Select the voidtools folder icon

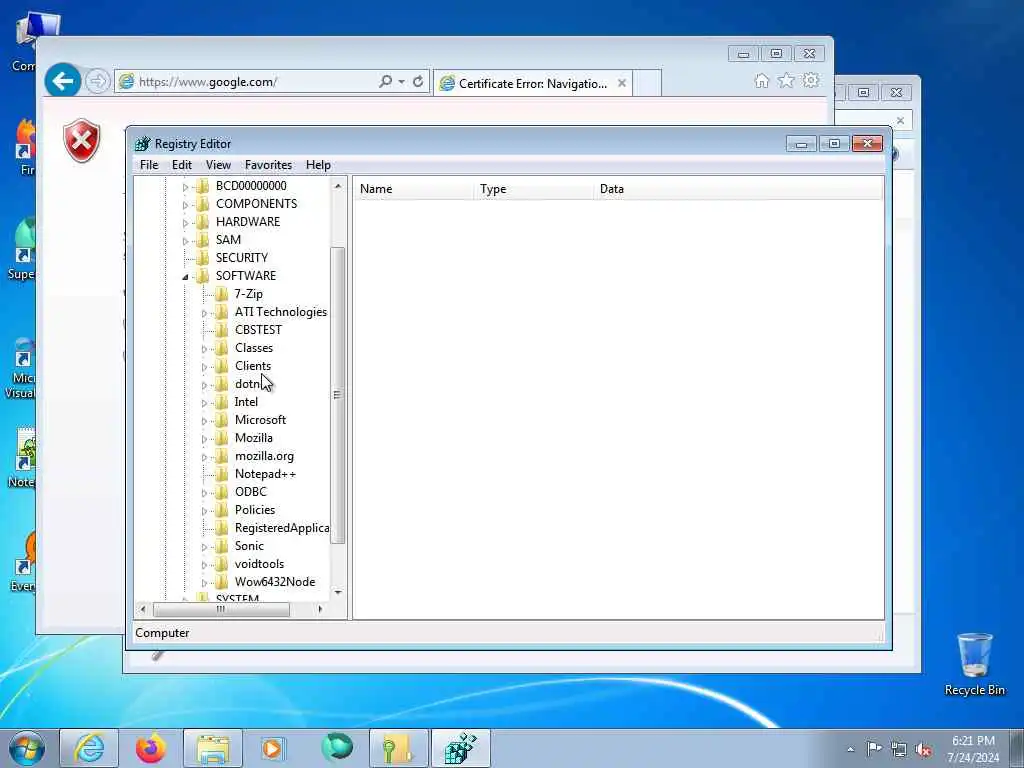pos(221,564)
